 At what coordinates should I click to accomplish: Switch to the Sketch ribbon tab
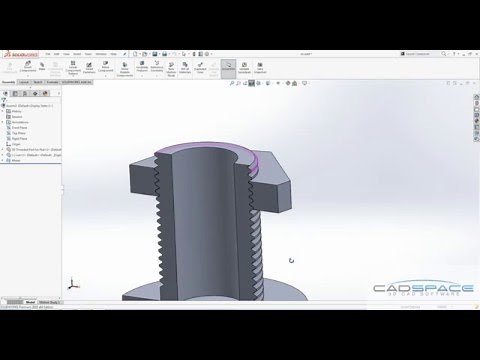click(38, 82)
